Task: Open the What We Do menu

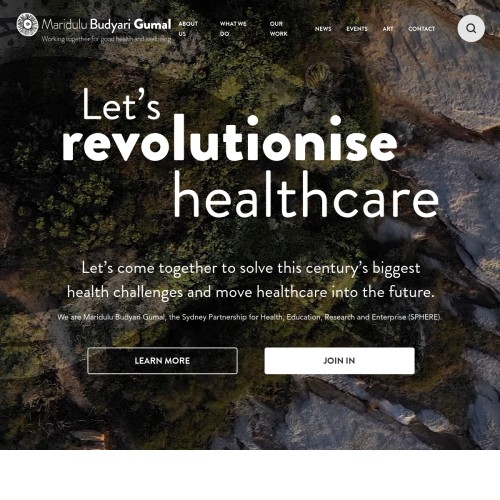Action: point(233,29)
